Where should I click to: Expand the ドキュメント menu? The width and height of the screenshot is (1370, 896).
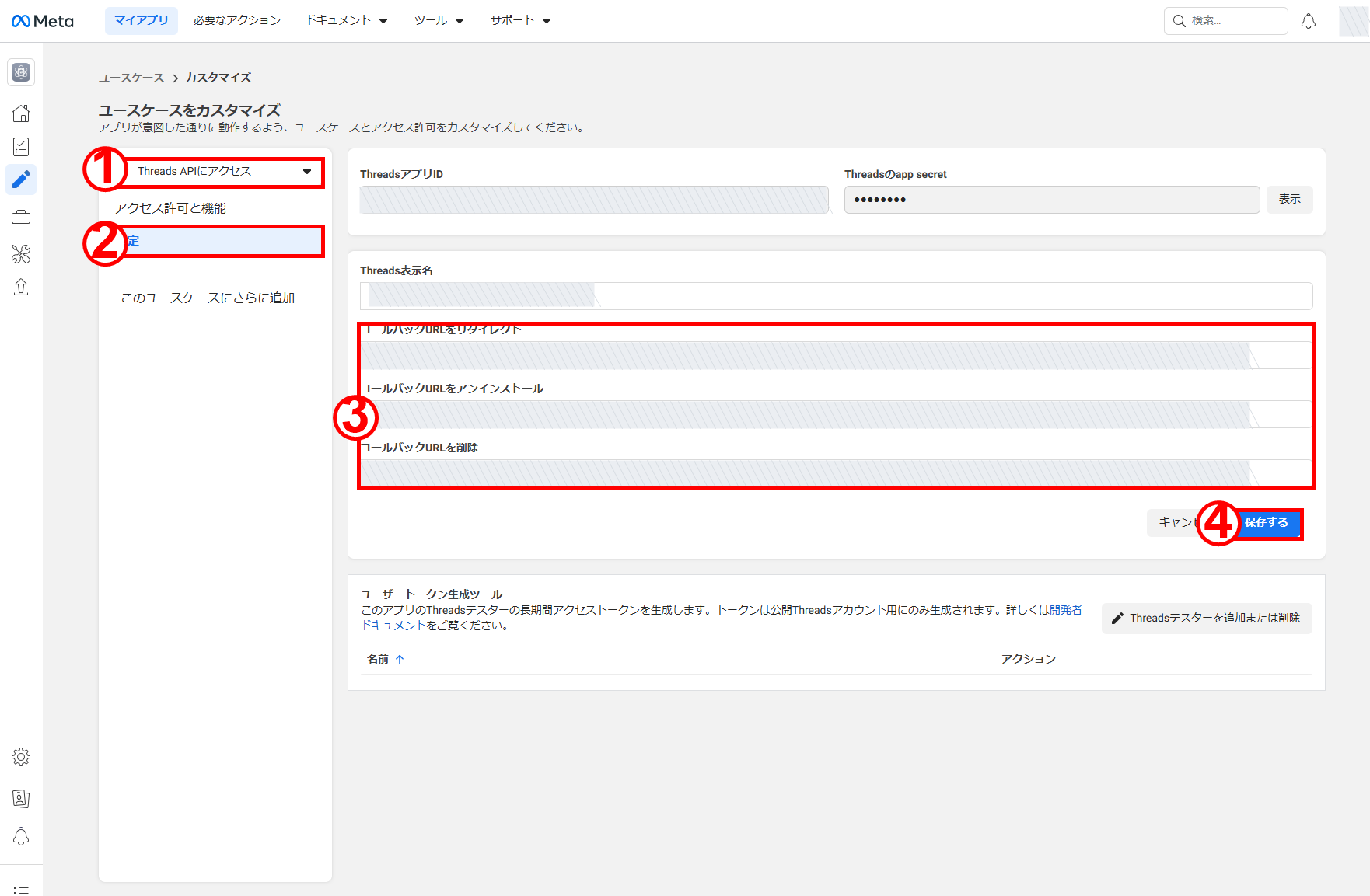pyautogui.click(x=347, y=21)
